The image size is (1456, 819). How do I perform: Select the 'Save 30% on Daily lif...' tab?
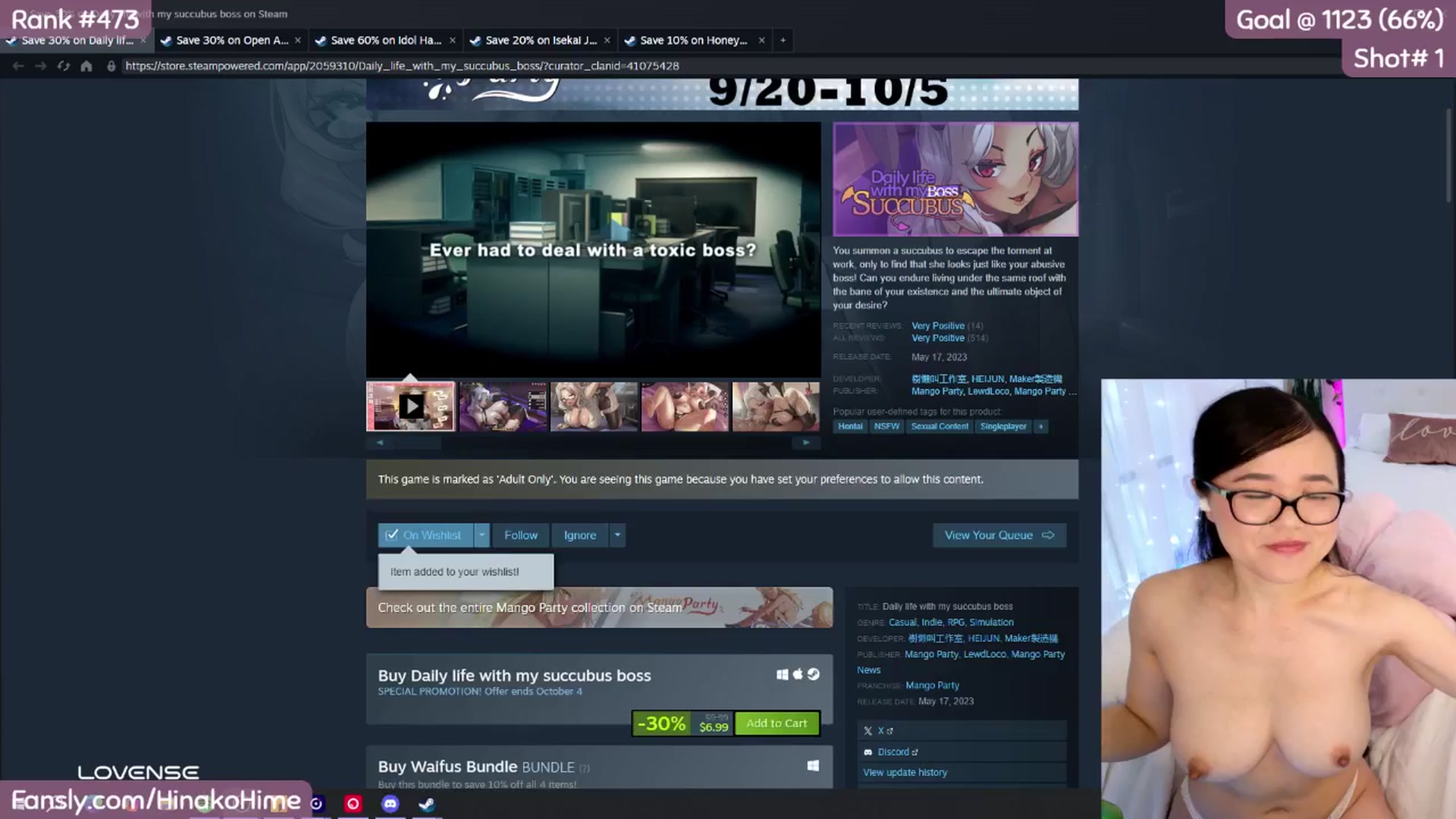point(76,40)
